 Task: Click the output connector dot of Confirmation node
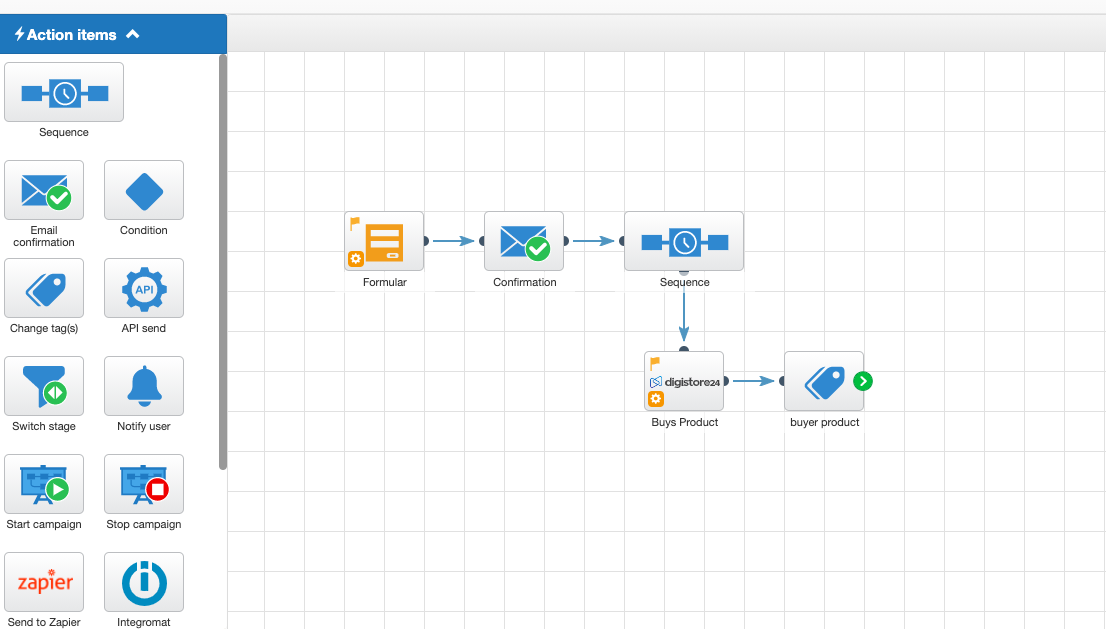566,241
